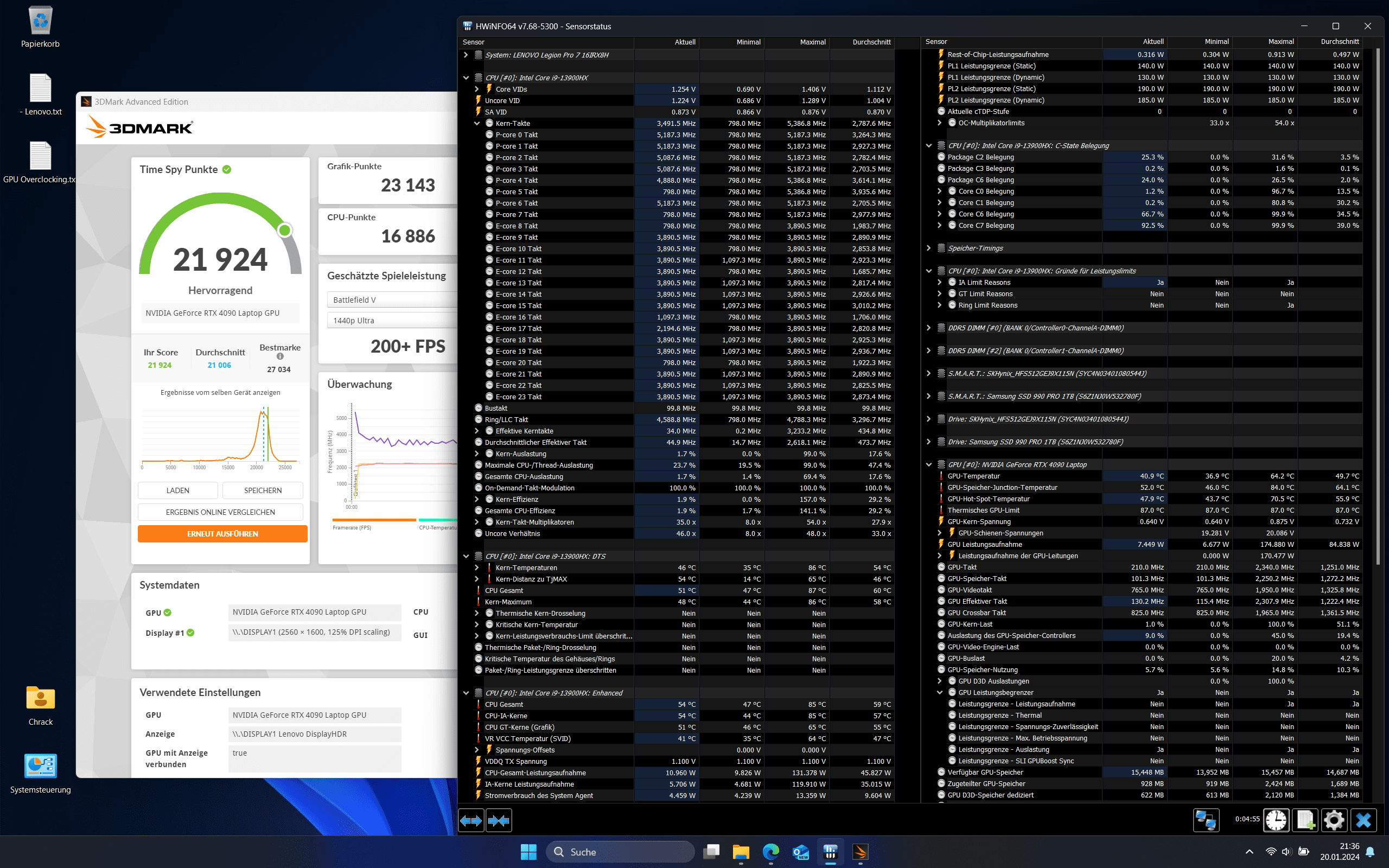Screen dimensions: 1389x868
Task: Click the green check next to GPU in Systemdaten
Action: (168, 612)
